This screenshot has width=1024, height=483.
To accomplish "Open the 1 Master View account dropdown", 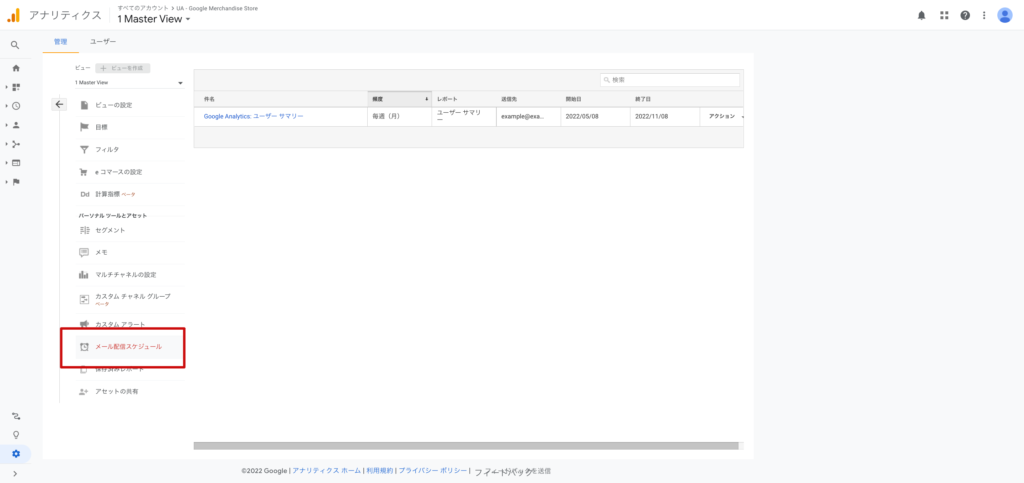I will (153, 20).
